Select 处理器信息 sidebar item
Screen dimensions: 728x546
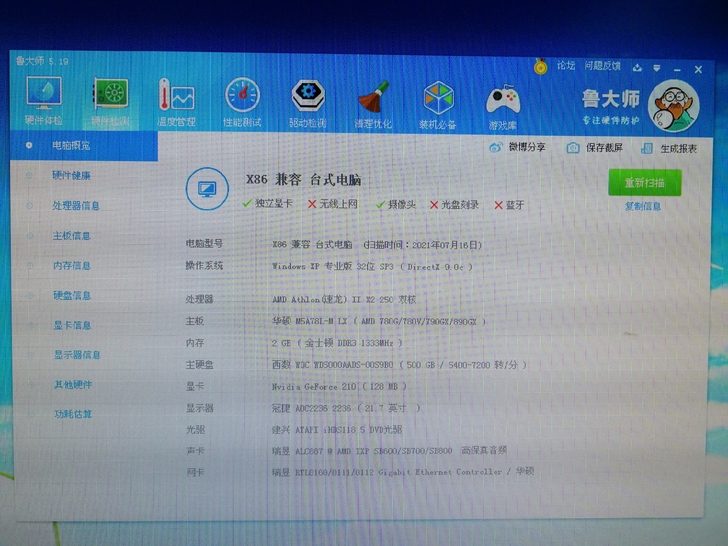pos(76,206)
